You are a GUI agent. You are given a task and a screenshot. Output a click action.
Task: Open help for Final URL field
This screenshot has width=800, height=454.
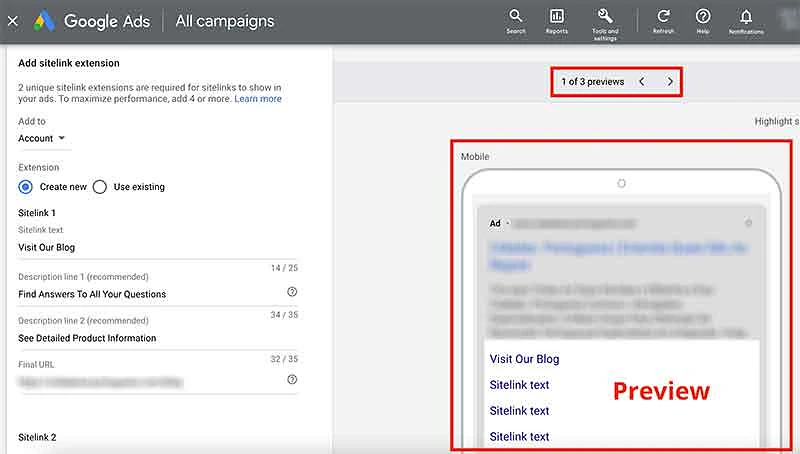pyautogui.click(x=292, y=380)
